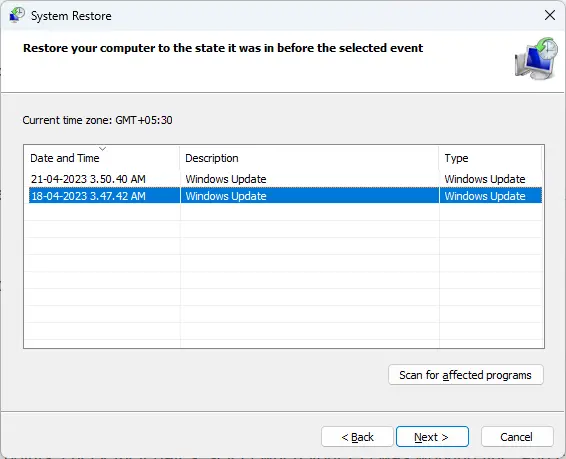Click the System Restore monitor clock graphic
The height and width of the screenshot is (459, 566).
point(536,58)
